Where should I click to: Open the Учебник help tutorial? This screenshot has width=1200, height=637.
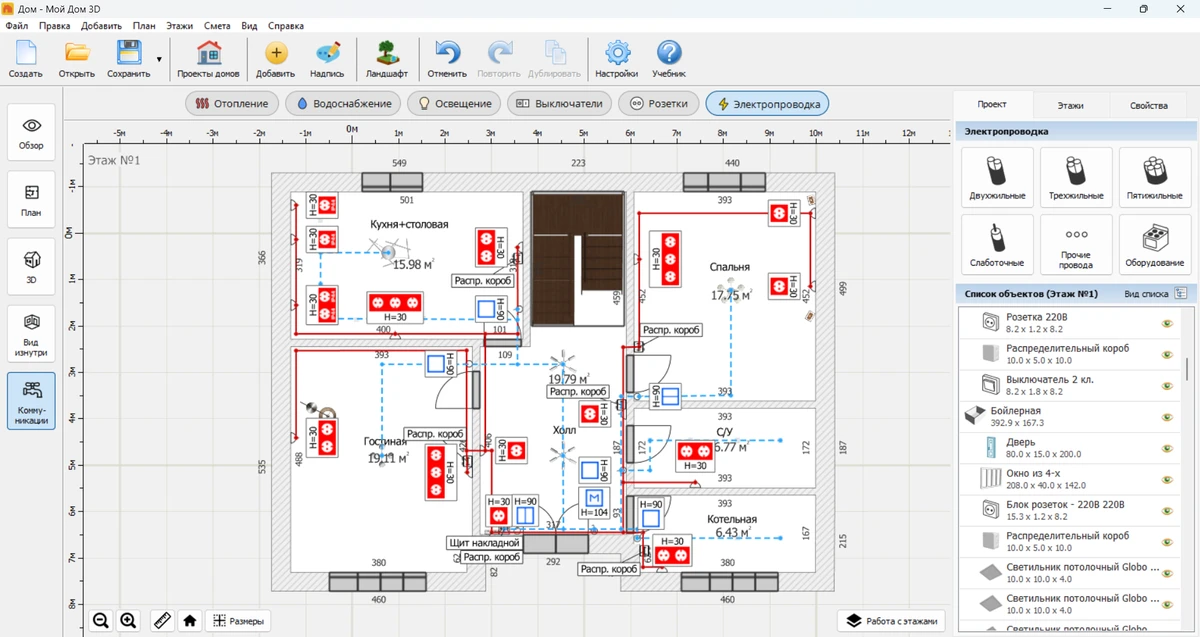[x=669, y=59]
